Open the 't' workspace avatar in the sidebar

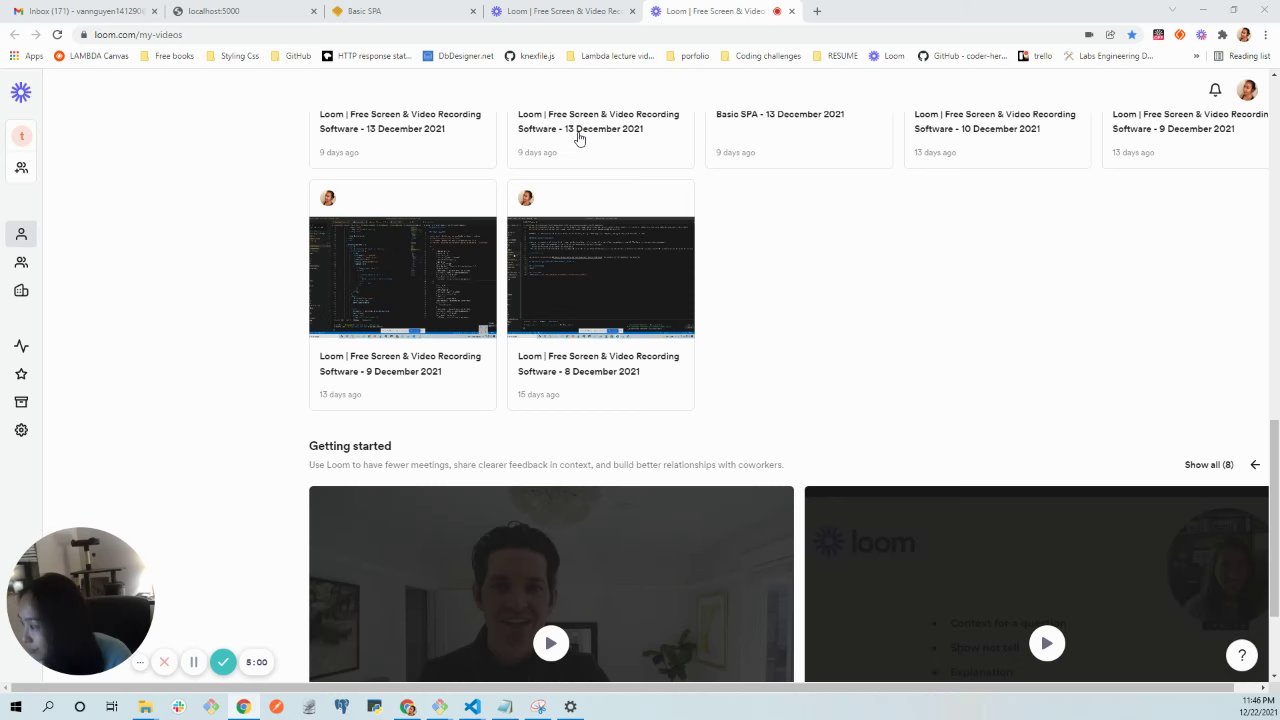[x=21, y=136]
